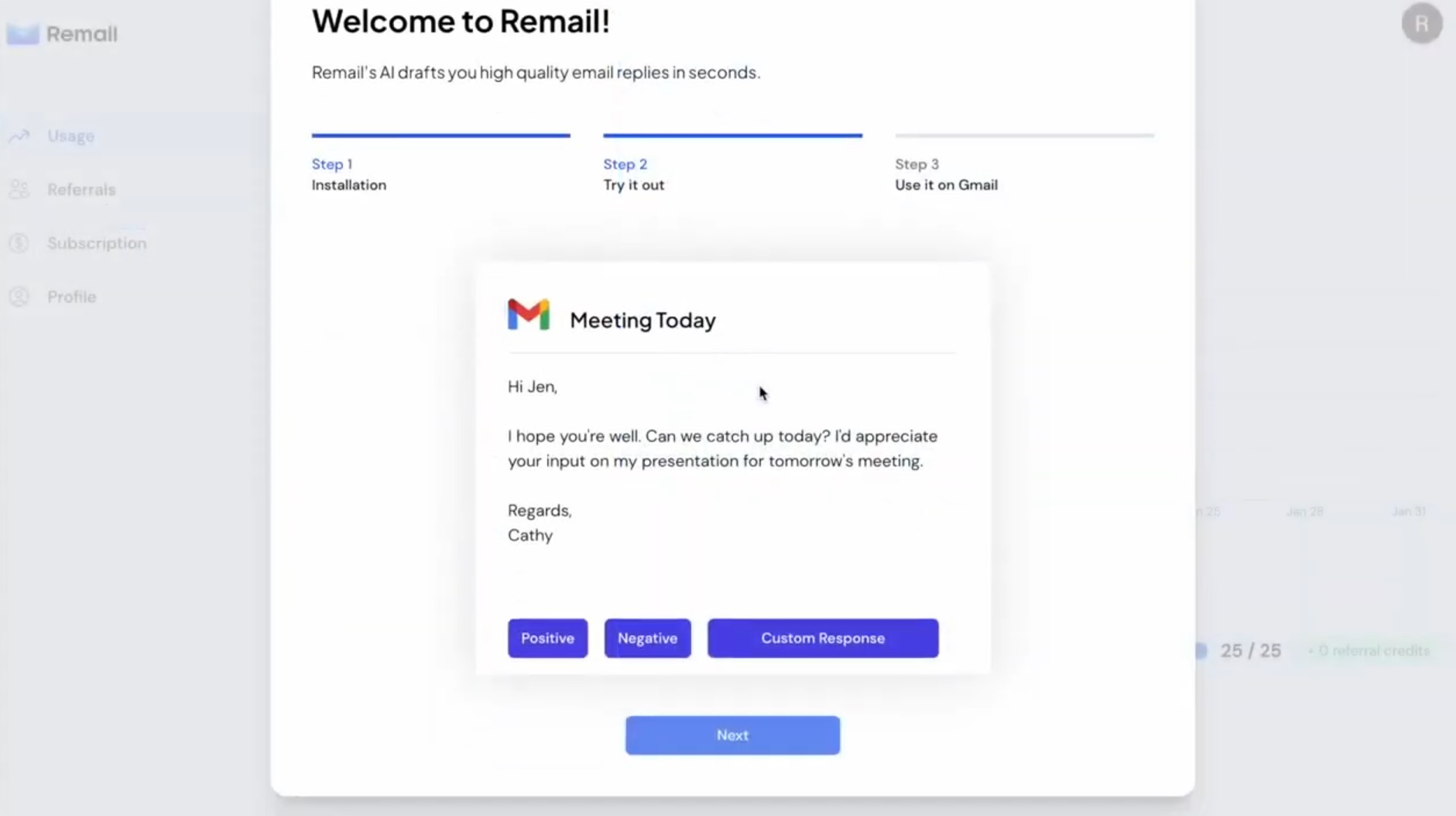Click the 'Regards,' closing line
1456x816 pixels.
[x=540, y=510]
